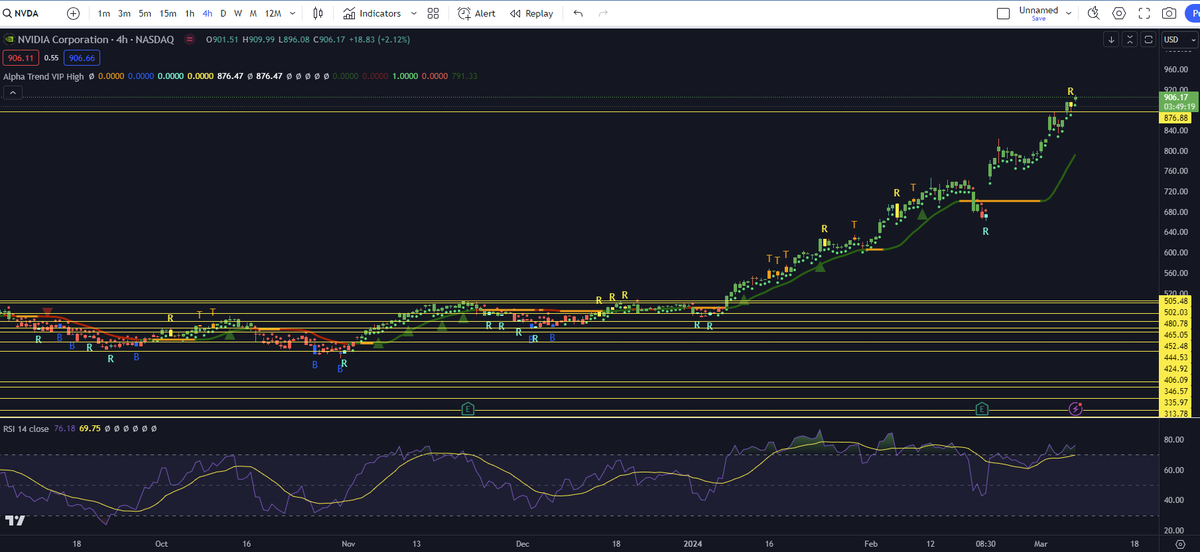1200x552 pixels.
Task: Collapse the indicator legend chevron
Action: 13,92
